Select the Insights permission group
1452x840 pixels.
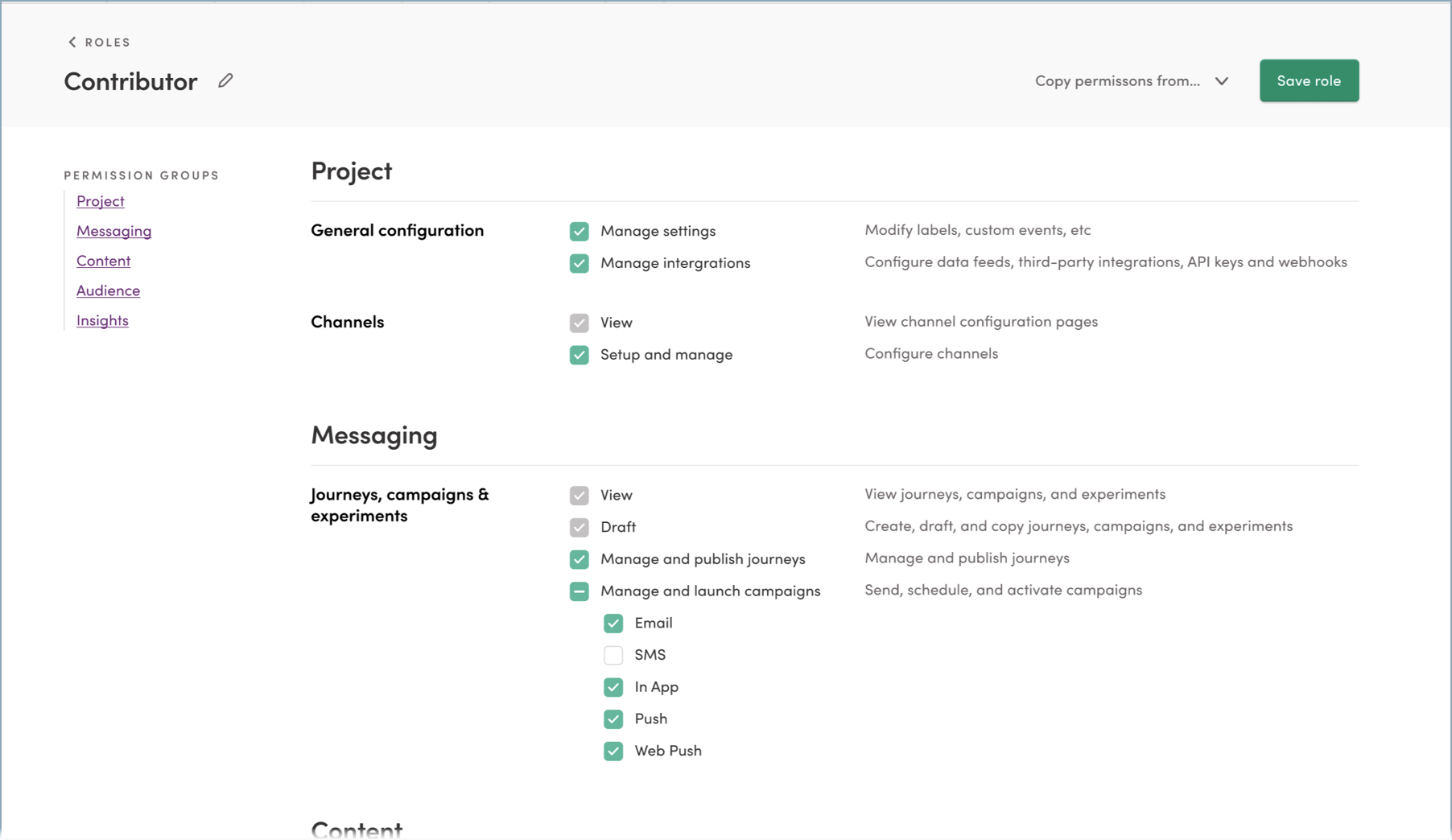click(x=102, y=320)
